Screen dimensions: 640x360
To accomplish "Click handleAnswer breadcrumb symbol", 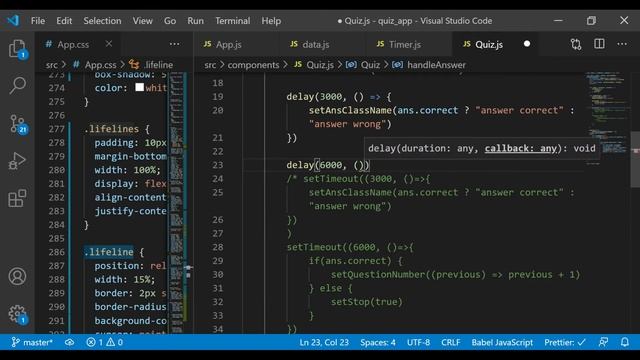I will 436,64.
